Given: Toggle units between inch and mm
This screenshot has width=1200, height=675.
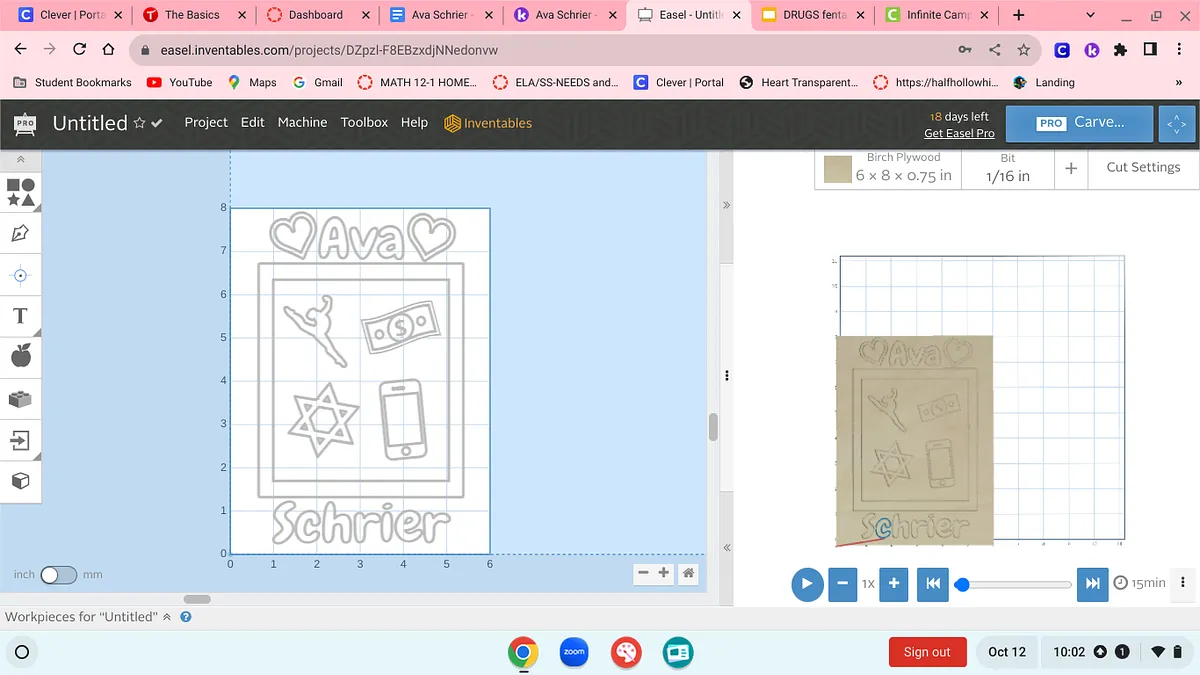Looking at the screenshot, I should pyautogui.click(x=58, y=575).
